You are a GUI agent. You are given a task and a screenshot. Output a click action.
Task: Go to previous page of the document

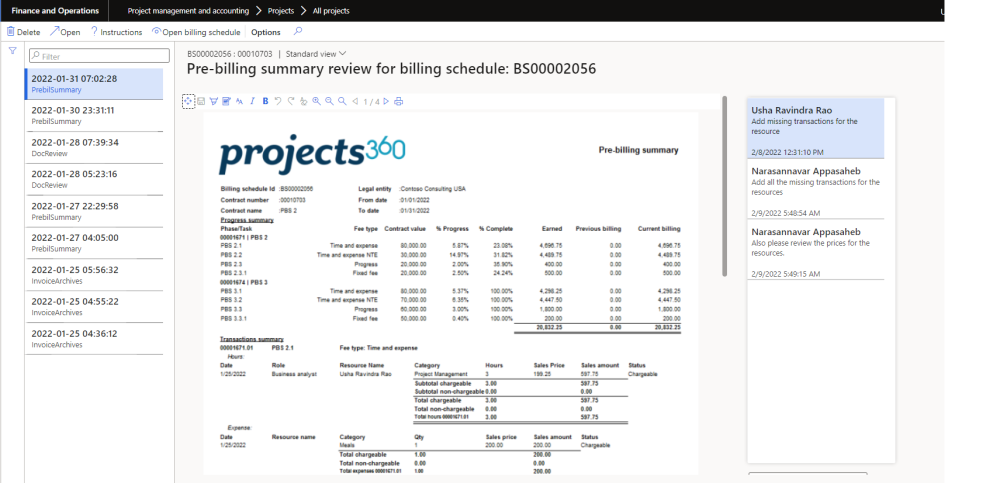coord(355,101)
